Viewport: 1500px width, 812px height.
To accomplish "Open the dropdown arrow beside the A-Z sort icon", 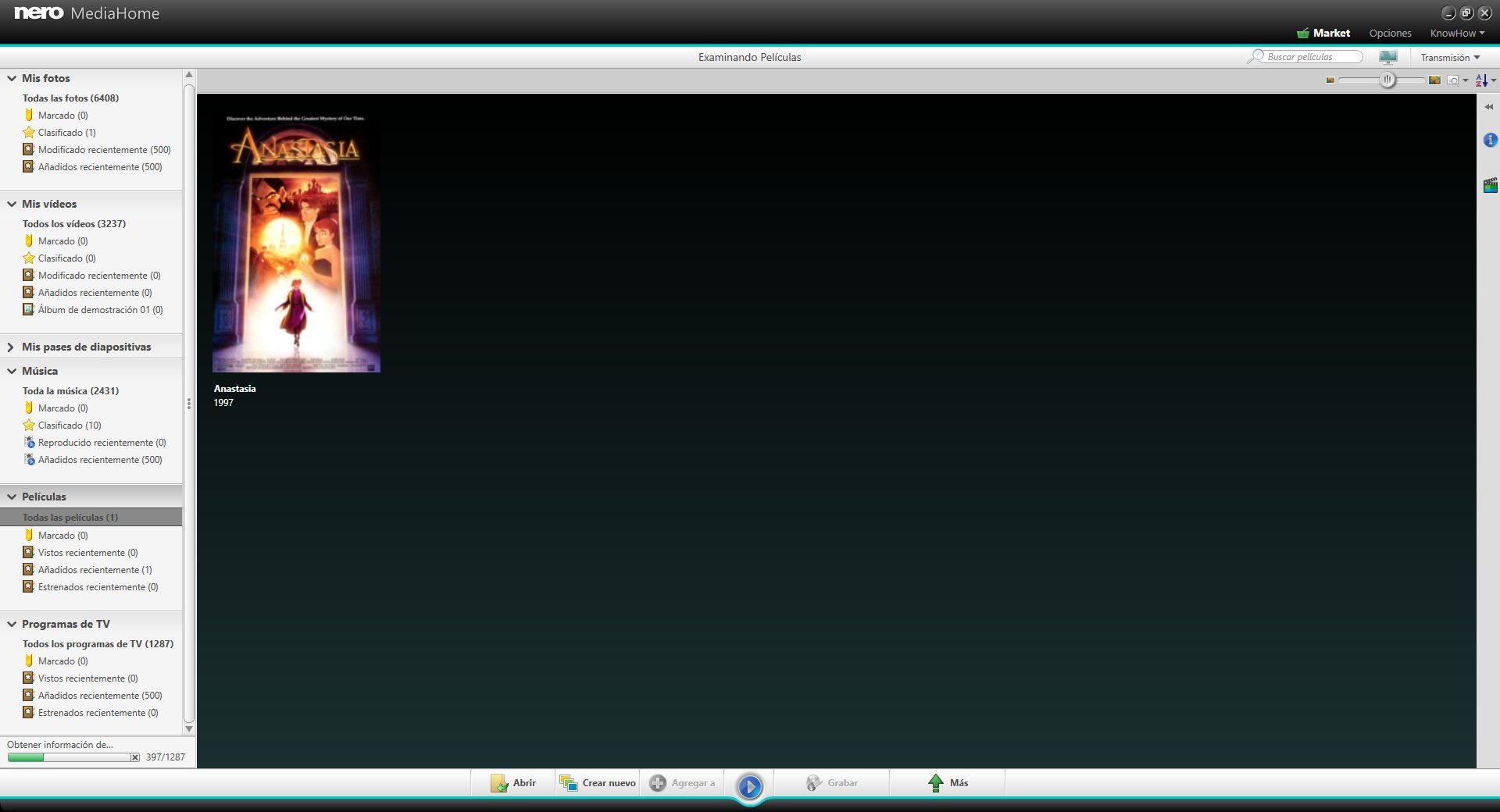I will (1494, 80).
